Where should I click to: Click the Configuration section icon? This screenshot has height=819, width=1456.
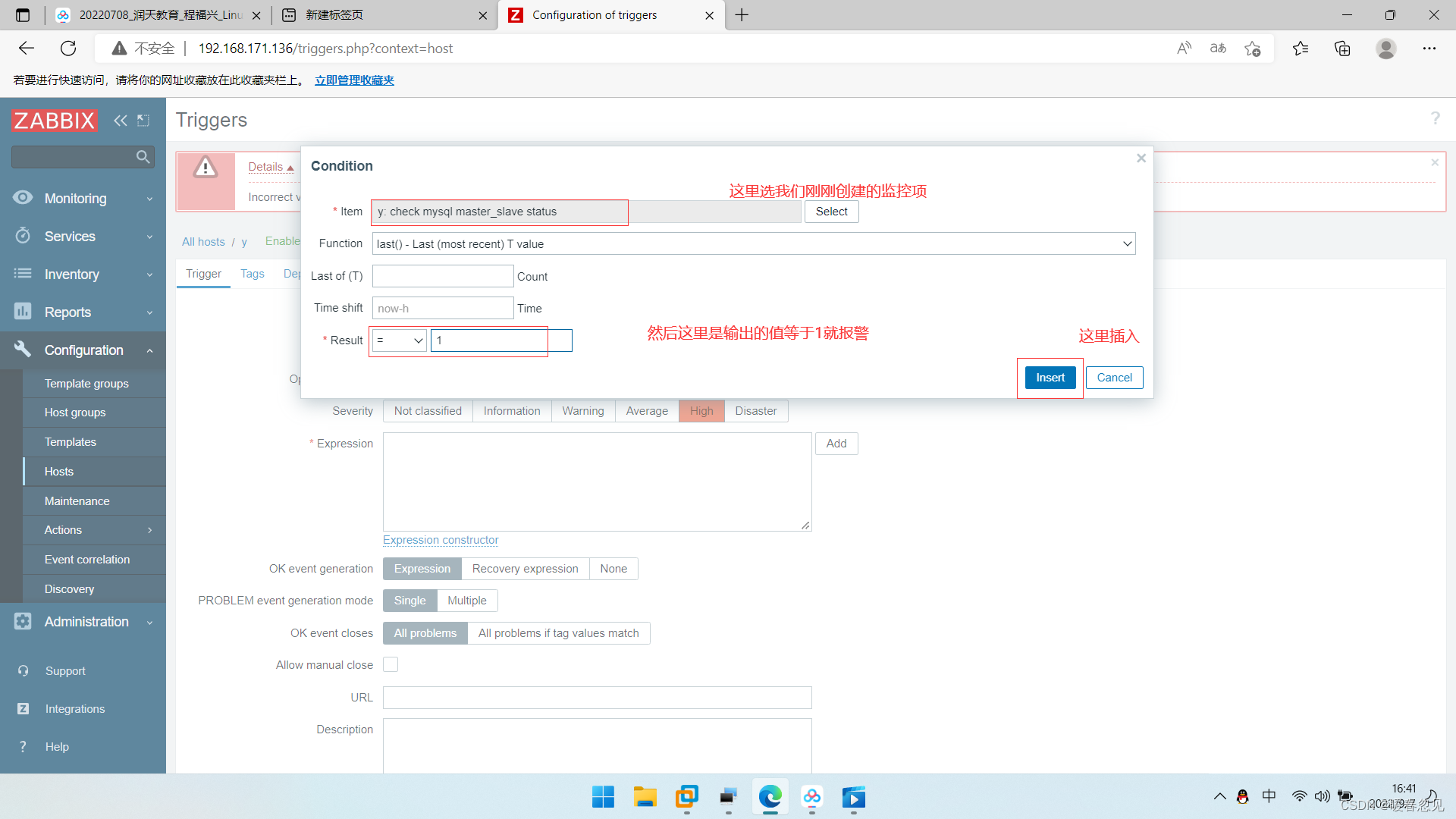pyautogui.click(x=22, y=349)
